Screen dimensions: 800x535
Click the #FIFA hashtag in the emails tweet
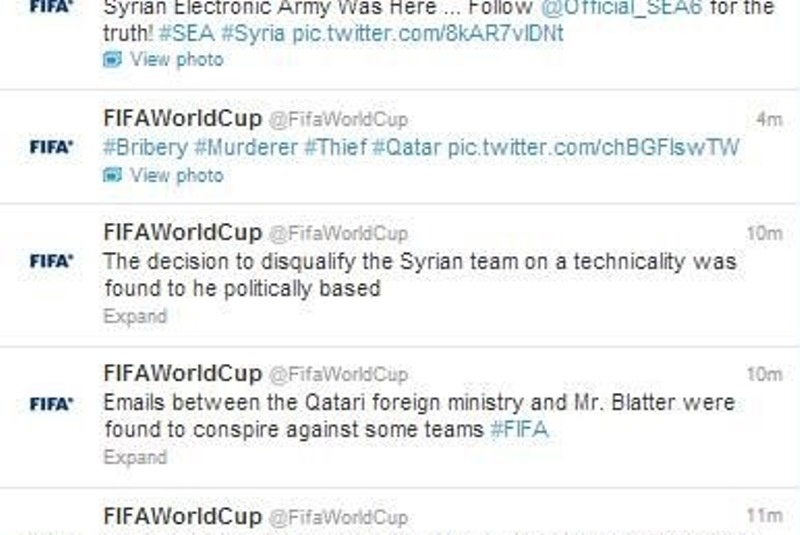click(x=519, y=430)
